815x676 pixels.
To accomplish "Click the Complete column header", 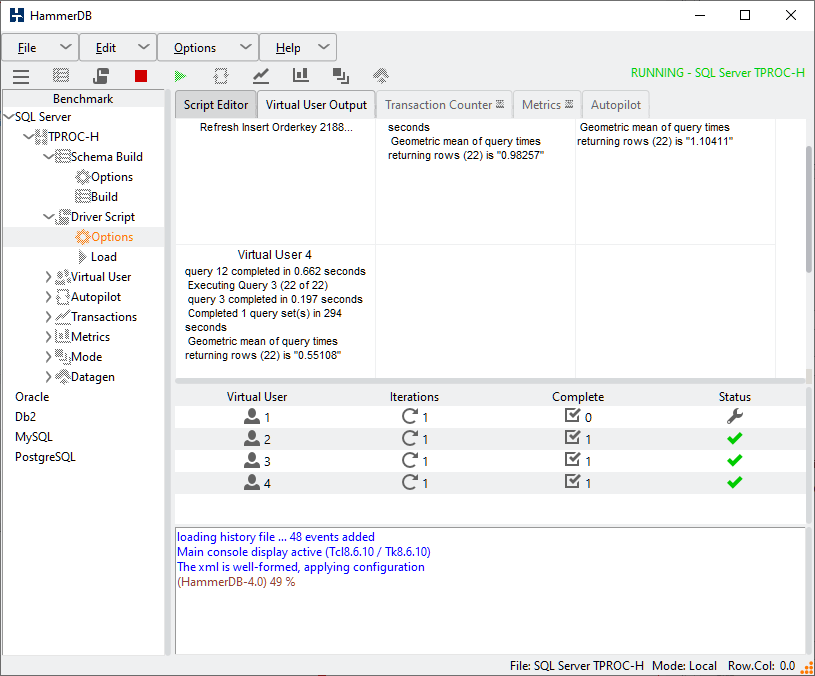I will point(578,397).
